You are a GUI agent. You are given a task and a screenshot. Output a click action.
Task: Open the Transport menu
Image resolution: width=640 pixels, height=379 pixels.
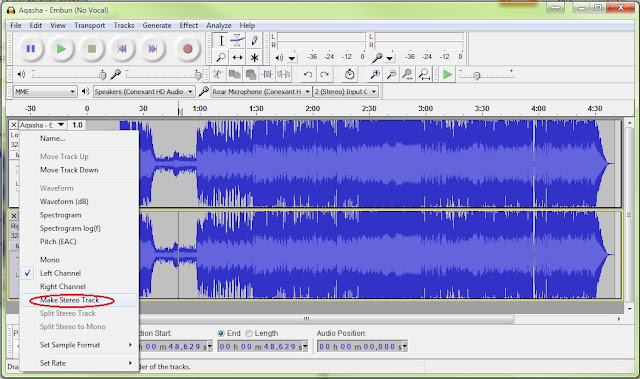(89, 25)
